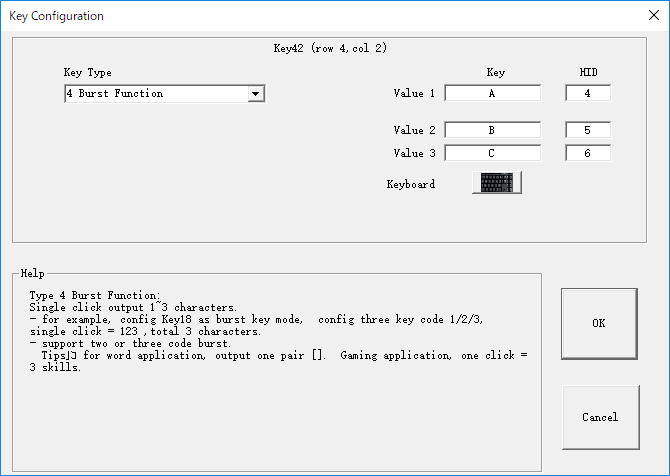
Task: Dismiss dialog with Cancel button
Action: [x=600, y=417]
